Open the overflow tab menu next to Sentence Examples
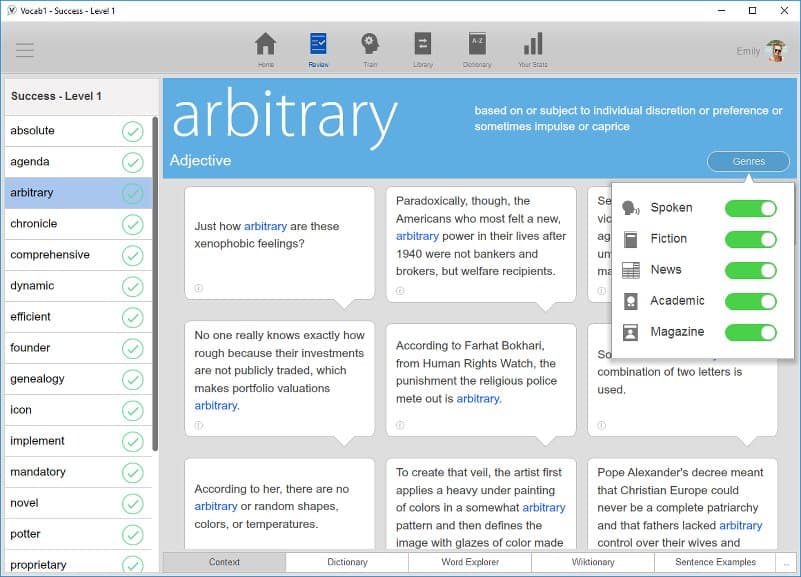801x577 pixels. point(786,562)
